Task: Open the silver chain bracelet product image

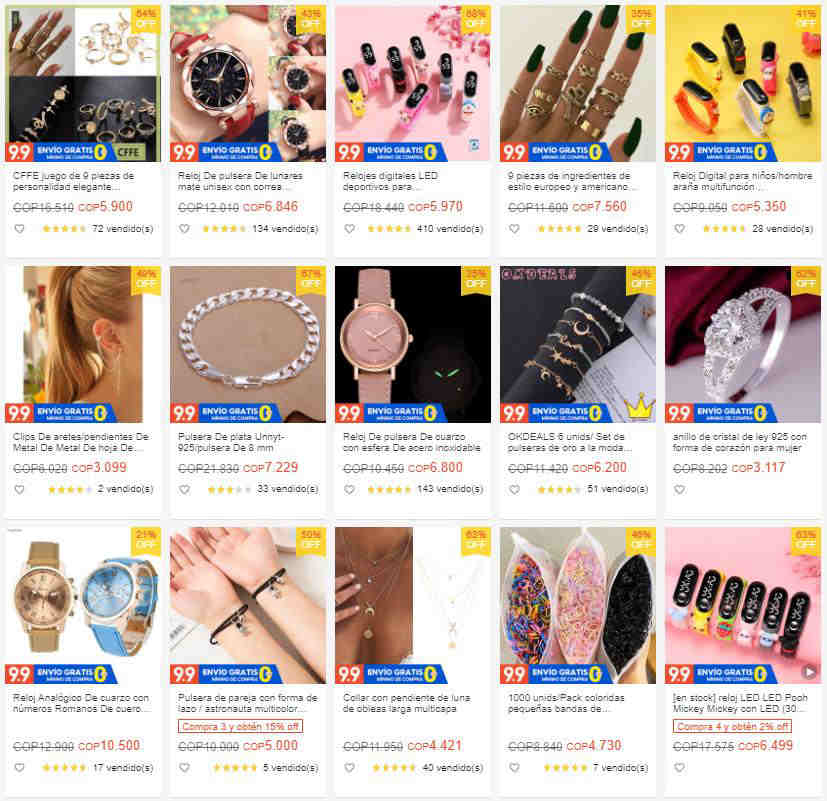Action: click(x=248, y=344)
